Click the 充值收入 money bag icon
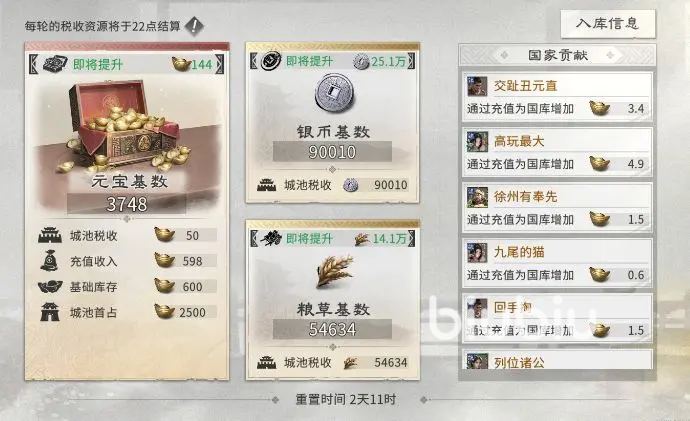Viewport: 690px width, 421px height. click(49, 261)
